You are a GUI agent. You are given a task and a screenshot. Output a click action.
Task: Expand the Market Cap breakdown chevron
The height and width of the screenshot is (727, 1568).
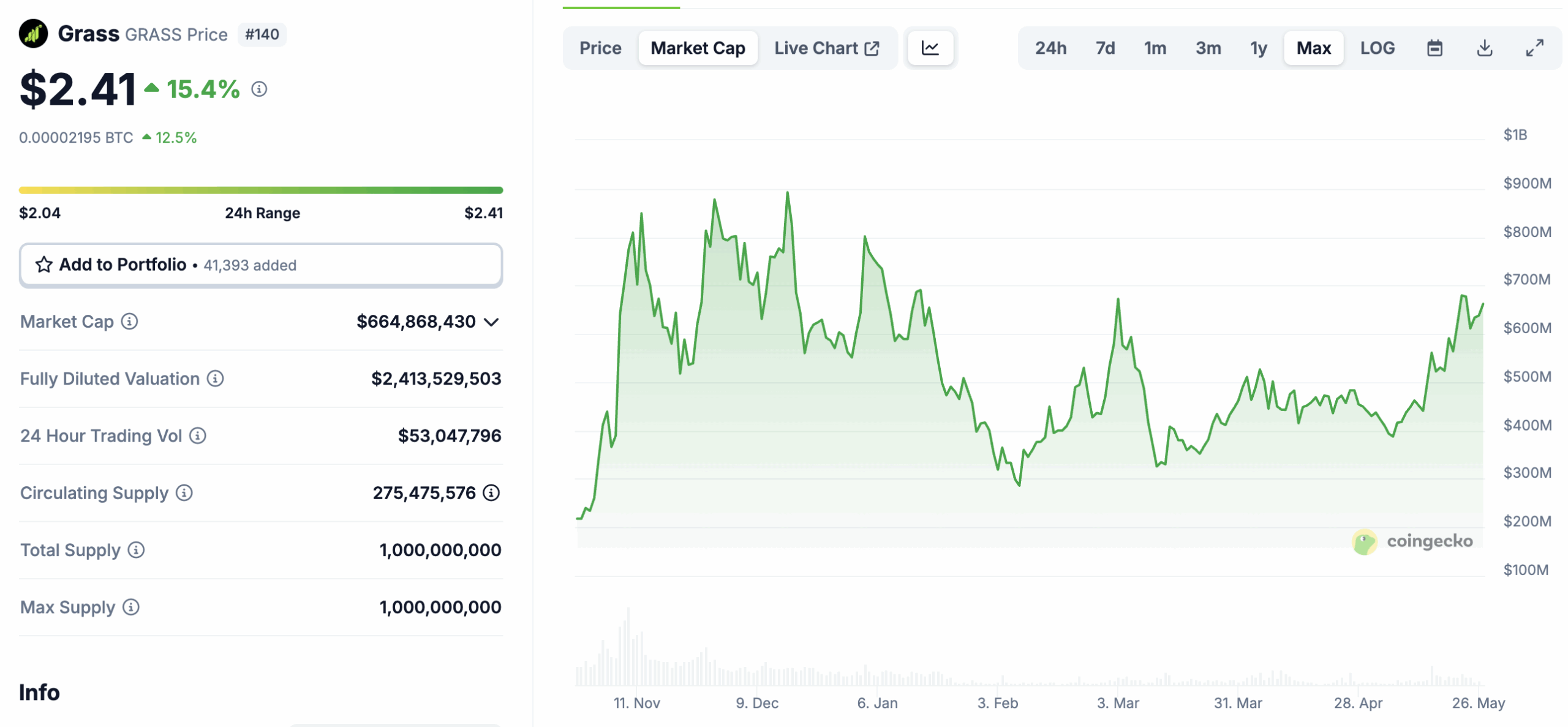492,321
